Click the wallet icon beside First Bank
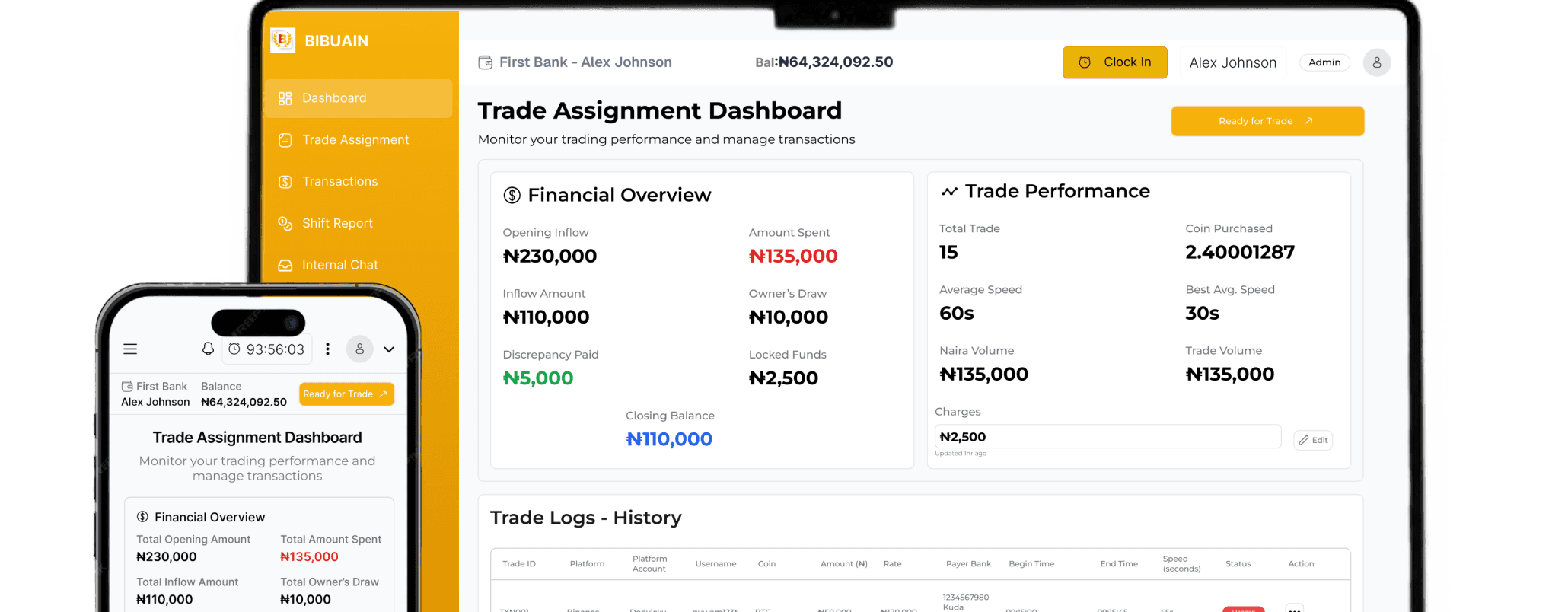Screen dimensions: 1568x612 pyautogui.click(x=485, y=62)
